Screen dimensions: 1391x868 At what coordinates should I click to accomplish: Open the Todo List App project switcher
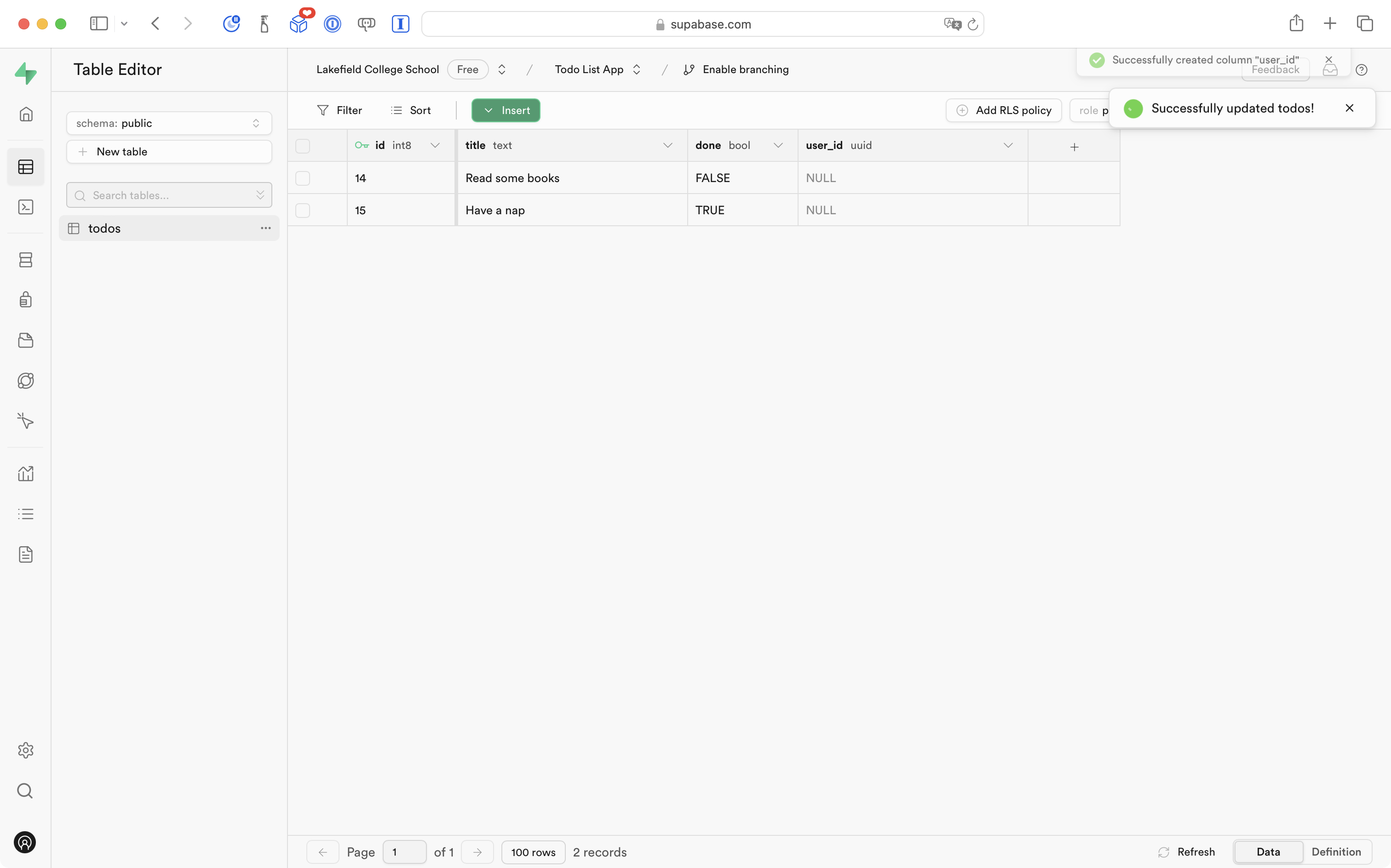coord(597,69)
